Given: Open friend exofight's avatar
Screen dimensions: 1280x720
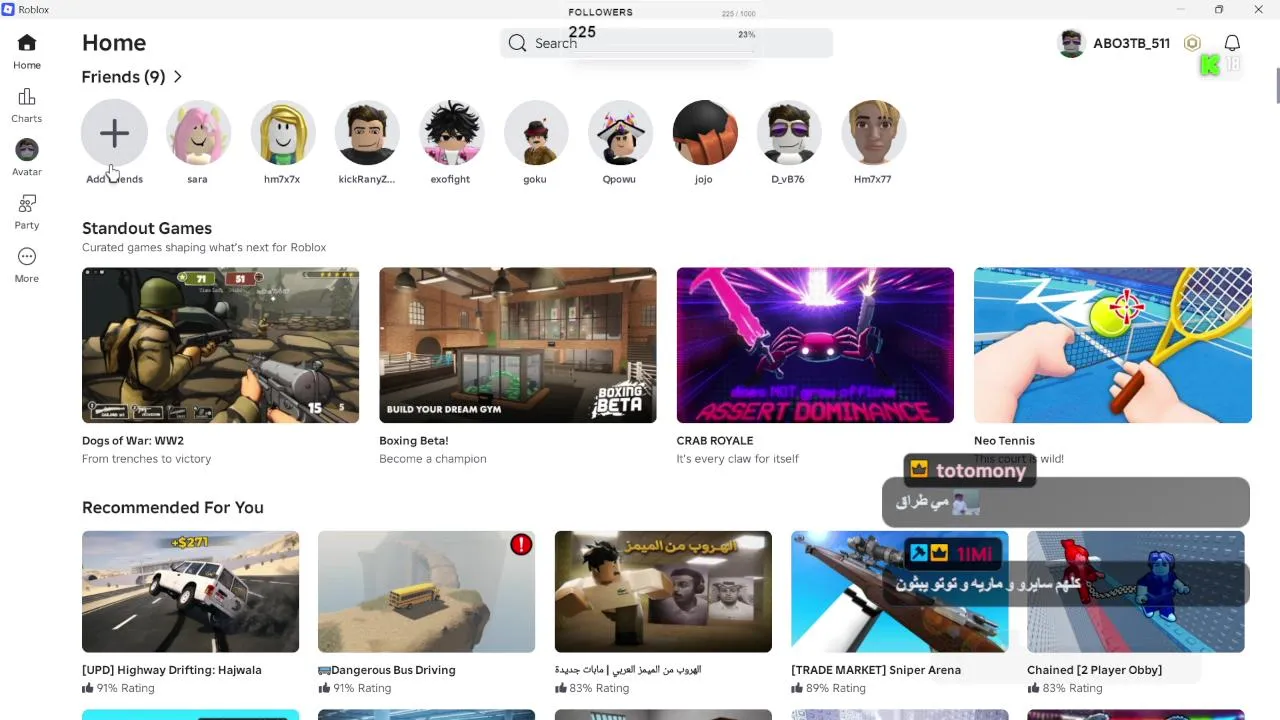Looking at the screenshot, I should [451, 132].
